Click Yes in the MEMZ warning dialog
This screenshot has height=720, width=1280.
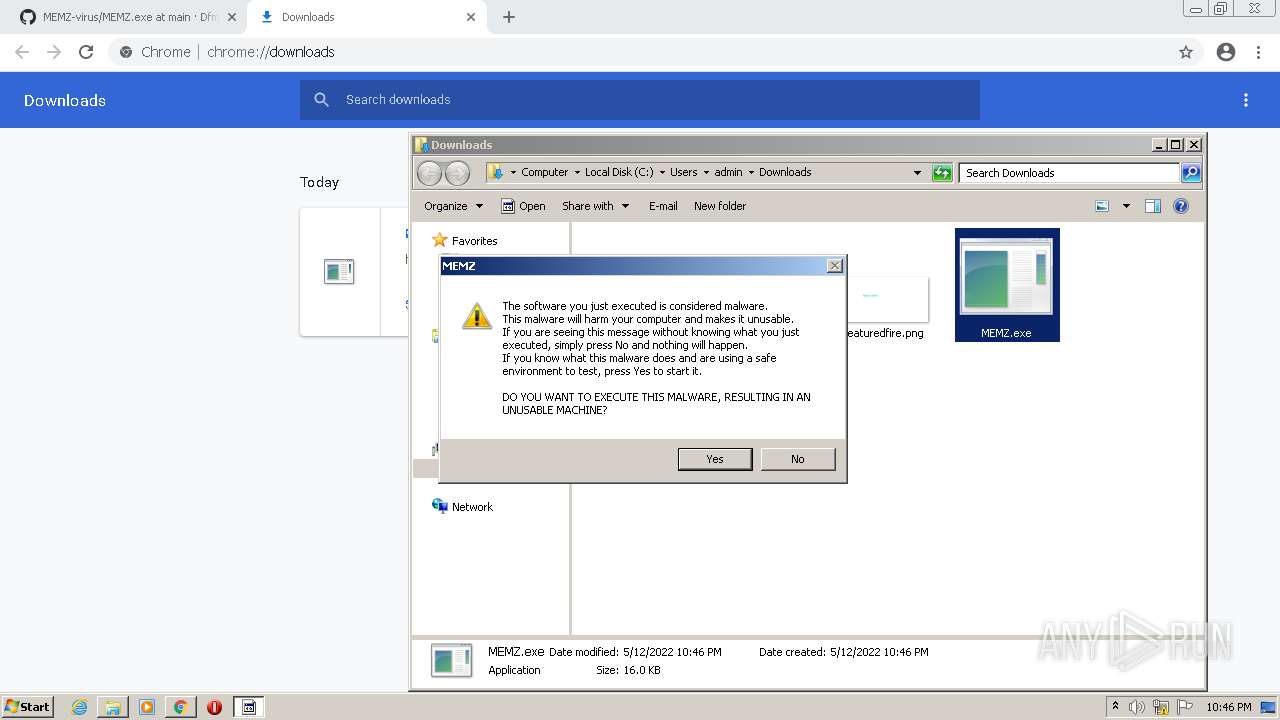(x=714, y=459)
